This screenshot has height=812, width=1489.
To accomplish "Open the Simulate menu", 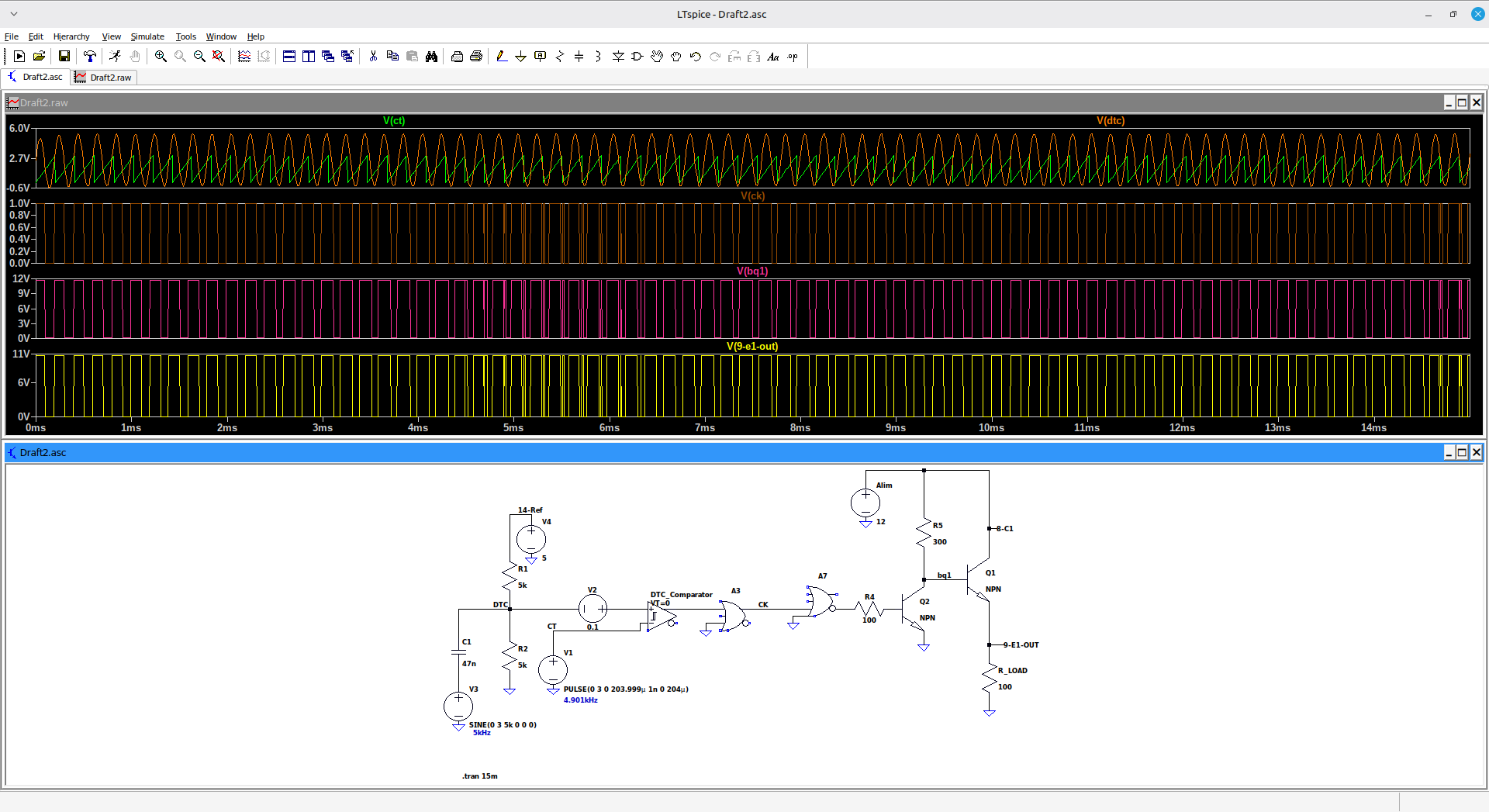I will (x=147, y=36).
